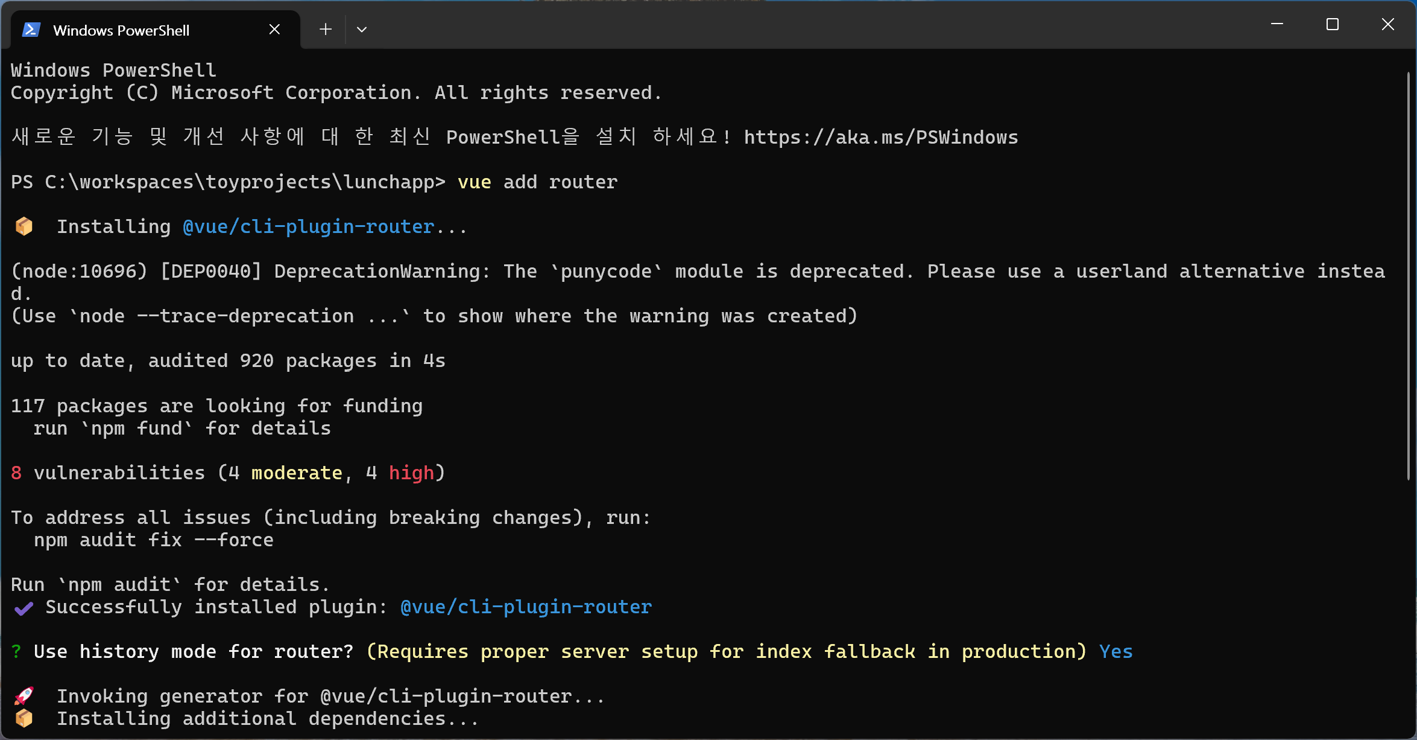Click the purple checkmark beside 'Successfully installed plugin'

[x=24, y=608]
